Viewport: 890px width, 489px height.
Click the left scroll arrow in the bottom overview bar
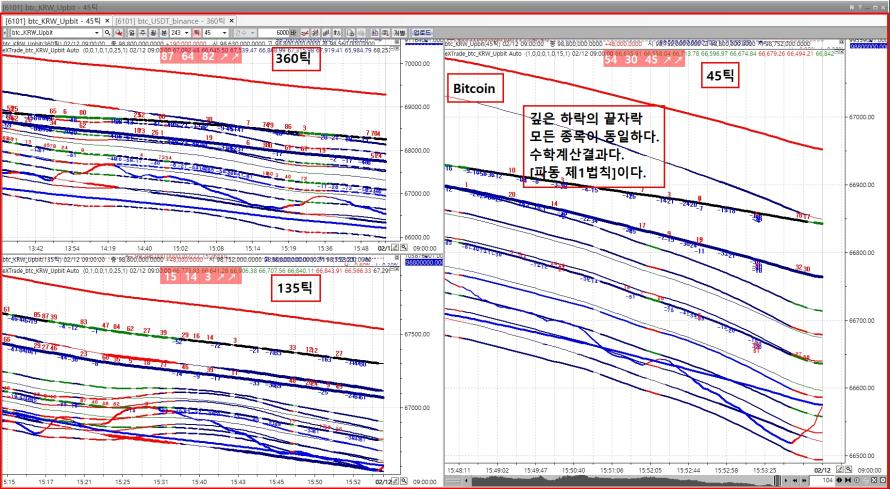tap(466, 480)
